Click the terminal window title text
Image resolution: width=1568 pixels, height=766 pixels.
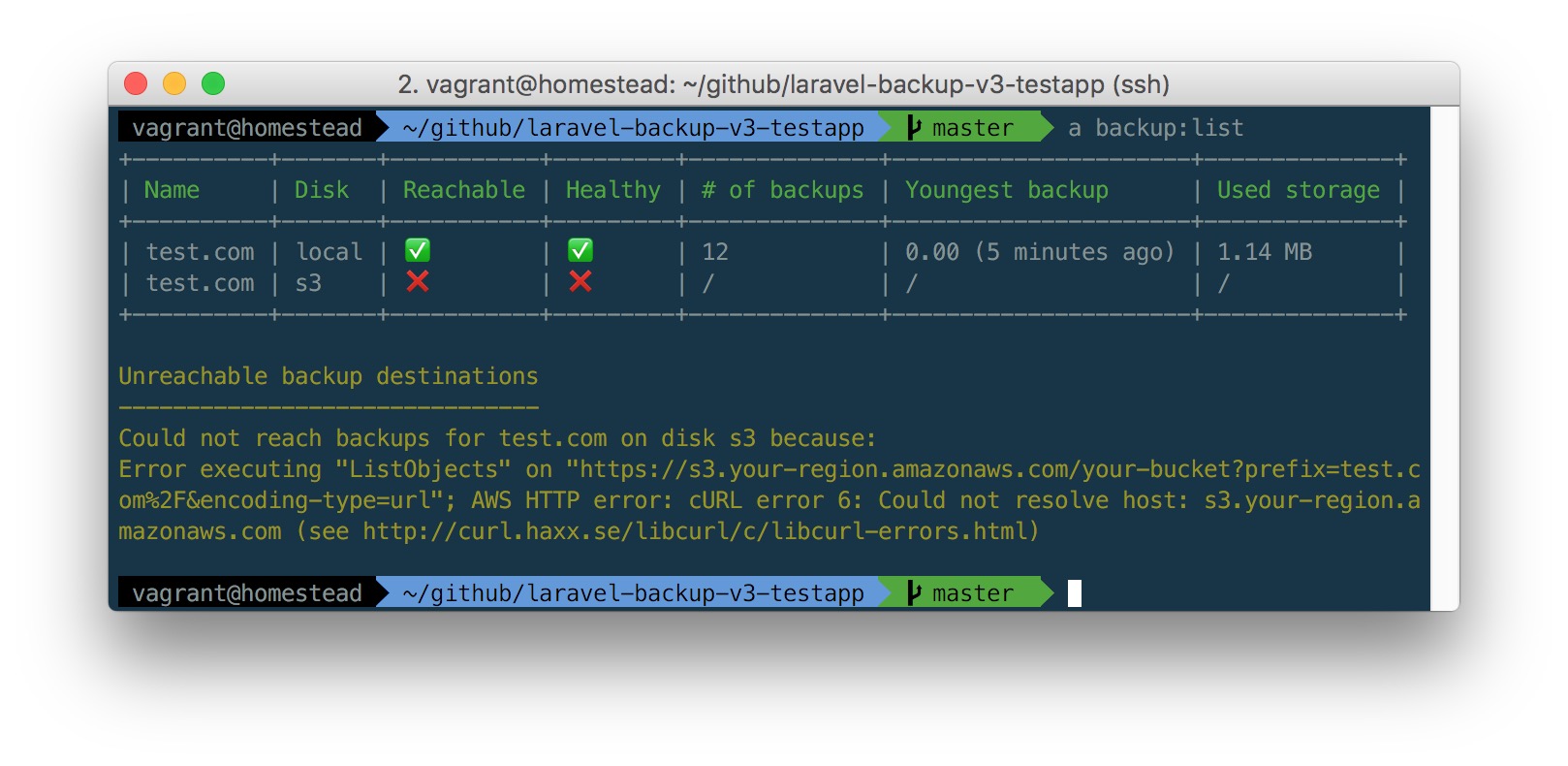(783, 84)
